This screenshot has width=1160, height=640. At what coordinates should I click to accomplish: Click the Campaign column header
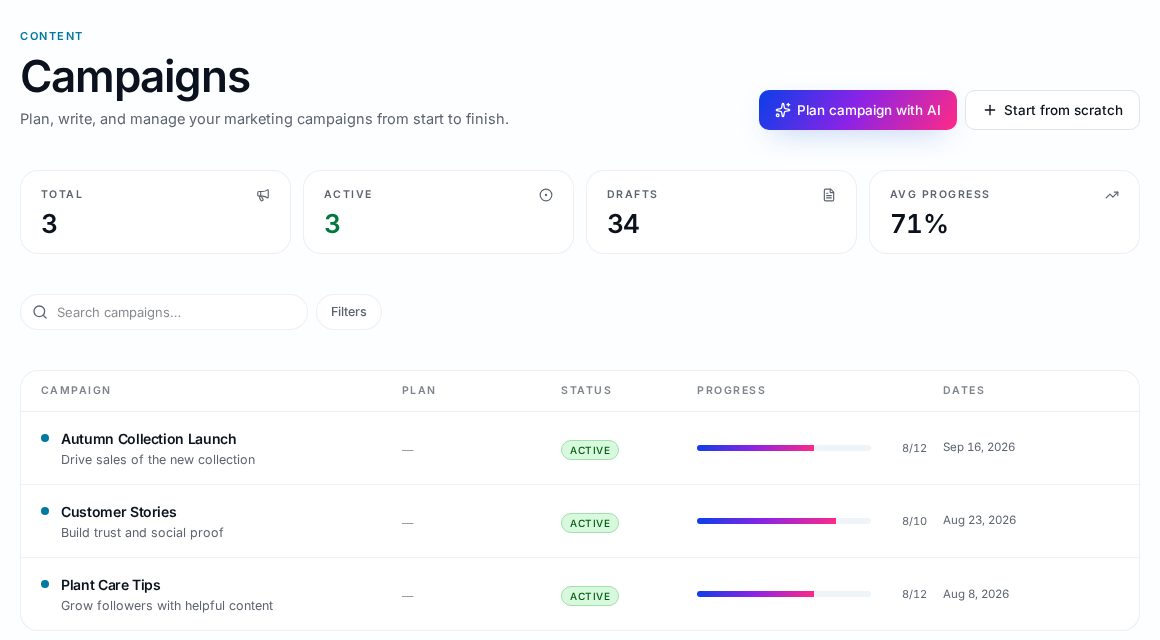[x=75, y=390]
